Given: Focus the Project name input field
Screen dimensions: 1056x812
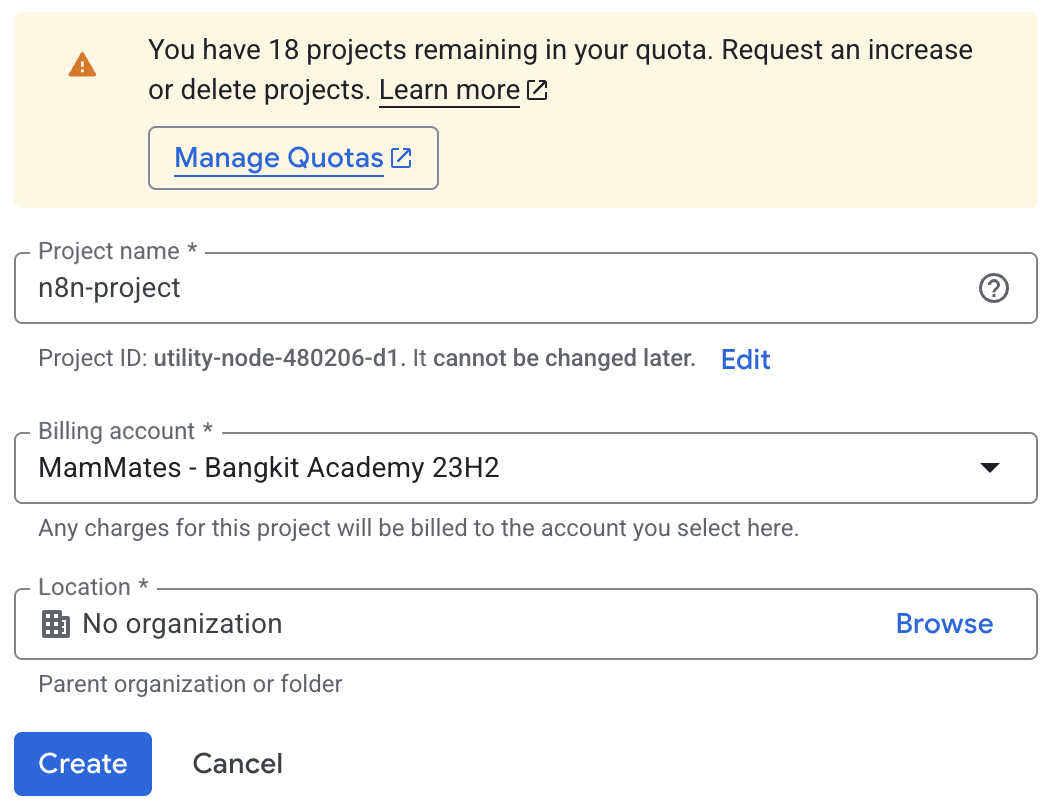Looking at the screenshot, I should click(525, 288).
